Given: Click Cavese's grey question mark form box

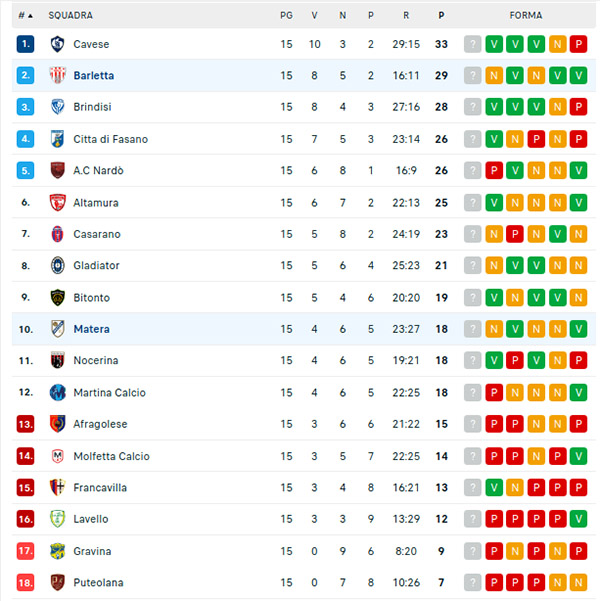Looking at the screenshot, I should (x=472, y=44).
